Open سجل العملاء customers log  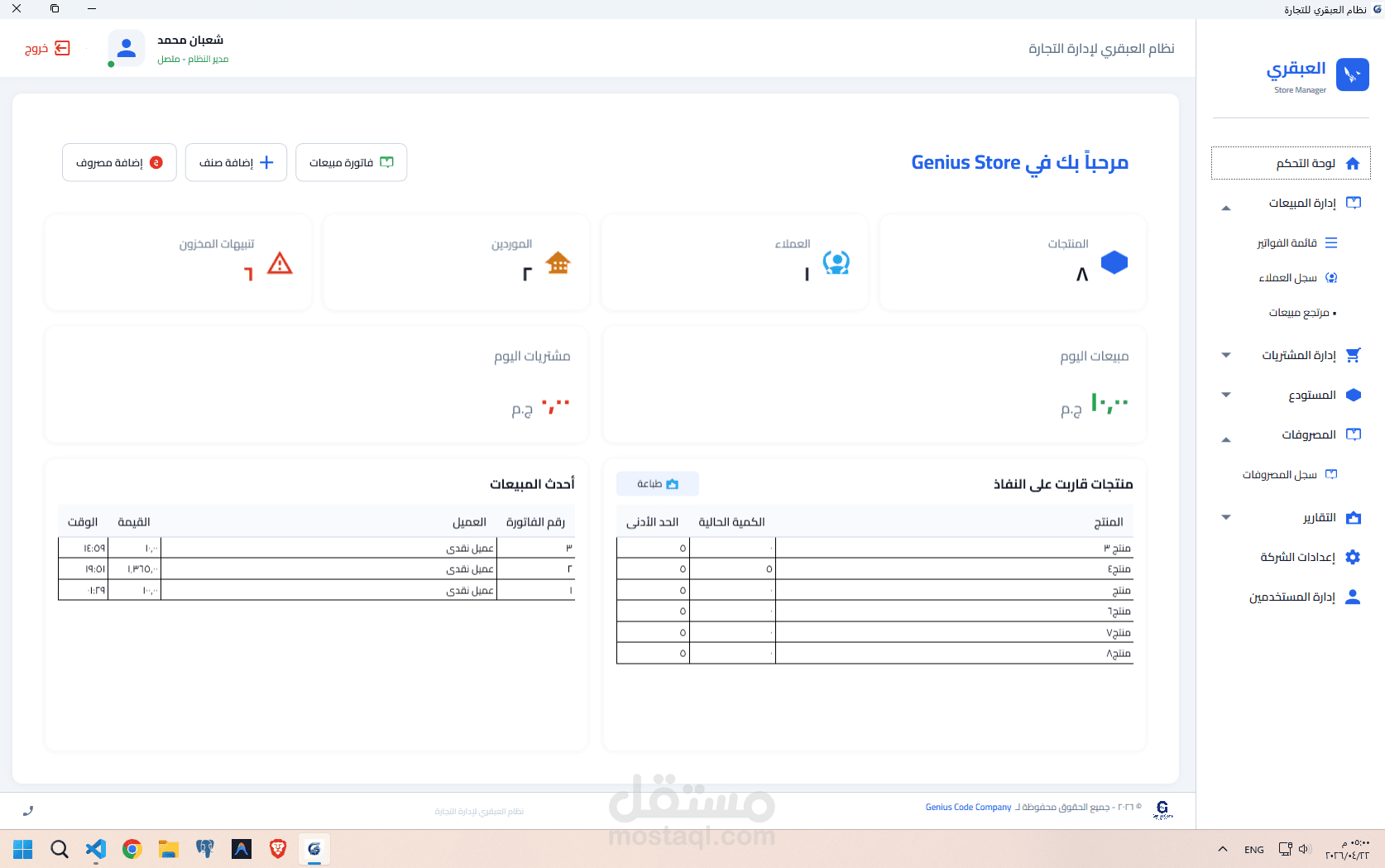click(x=1287, y=277)
